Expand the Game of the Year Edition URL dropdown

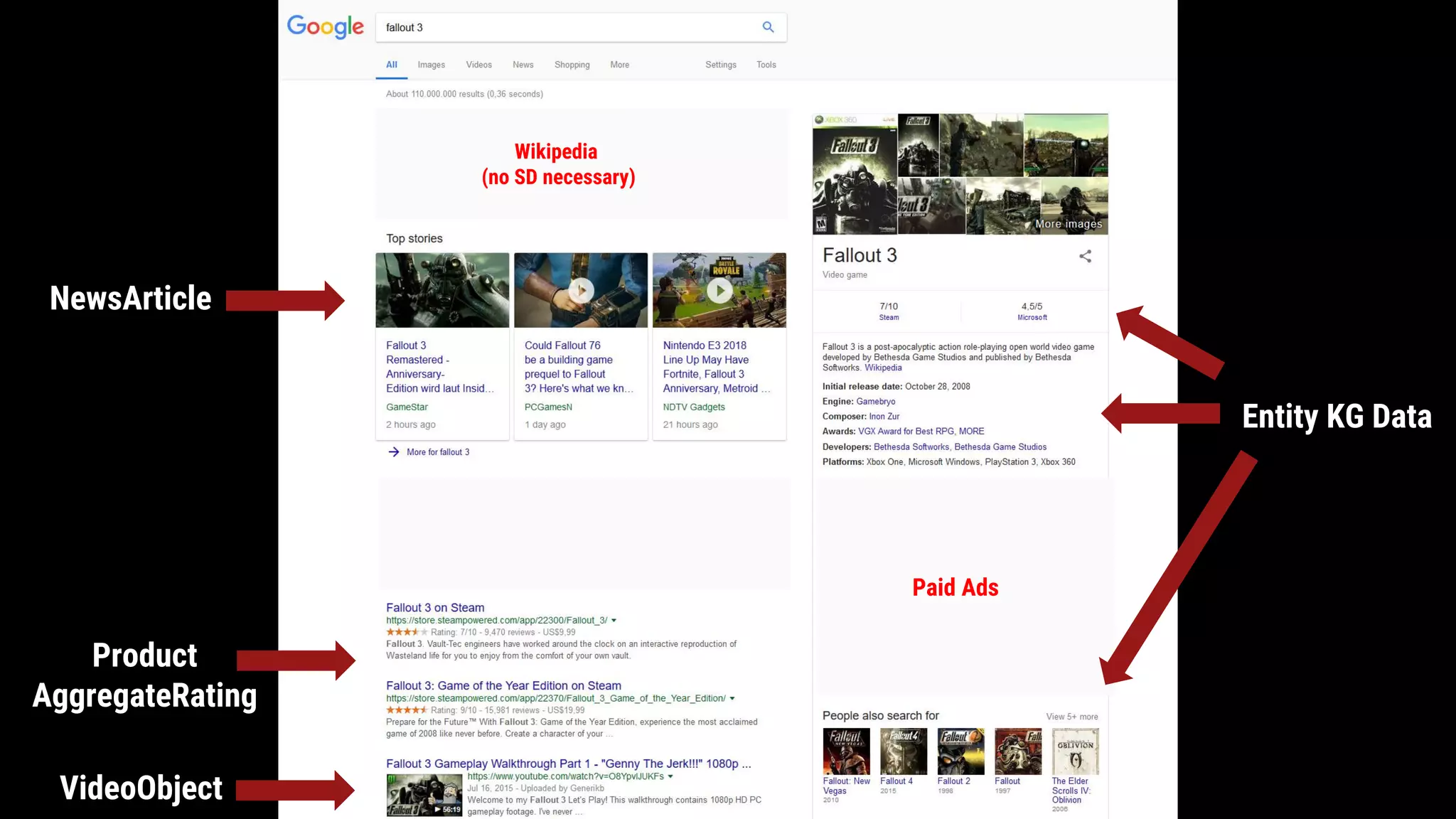[732, 699]
